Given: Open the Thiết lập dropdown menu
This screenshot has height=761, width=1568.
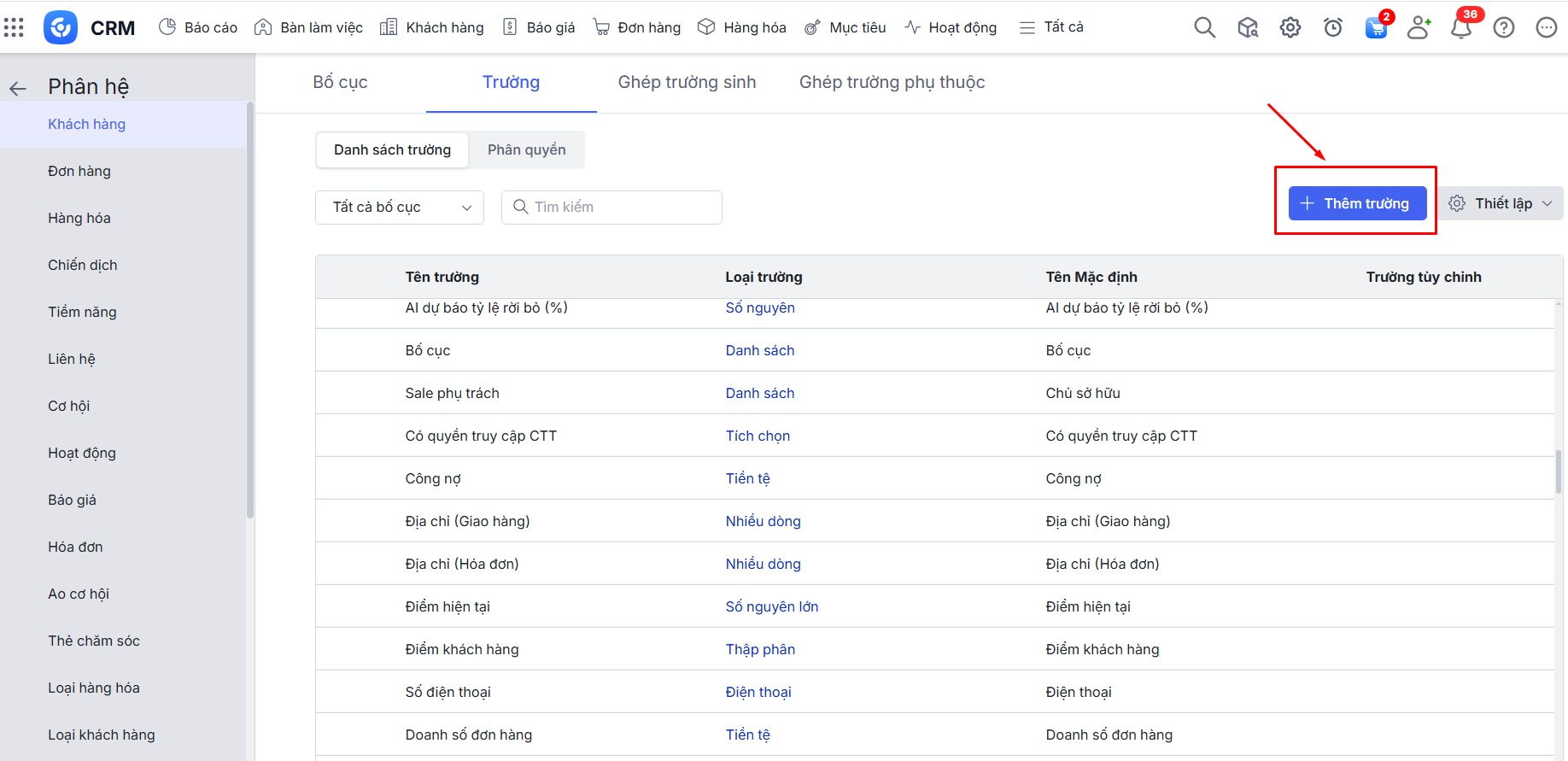Looking at the screenshot, I should click(1505, 203).
